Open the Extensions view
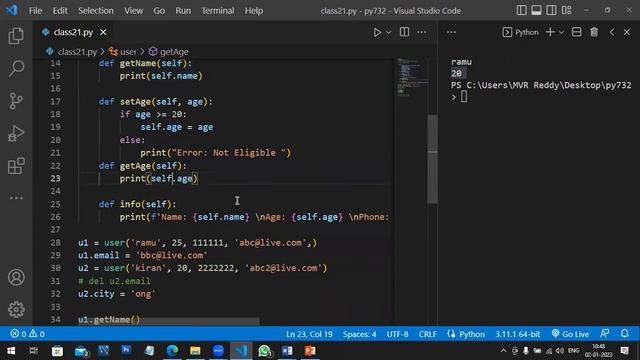This screenshot has height=360, width=640. click(16, 166)
